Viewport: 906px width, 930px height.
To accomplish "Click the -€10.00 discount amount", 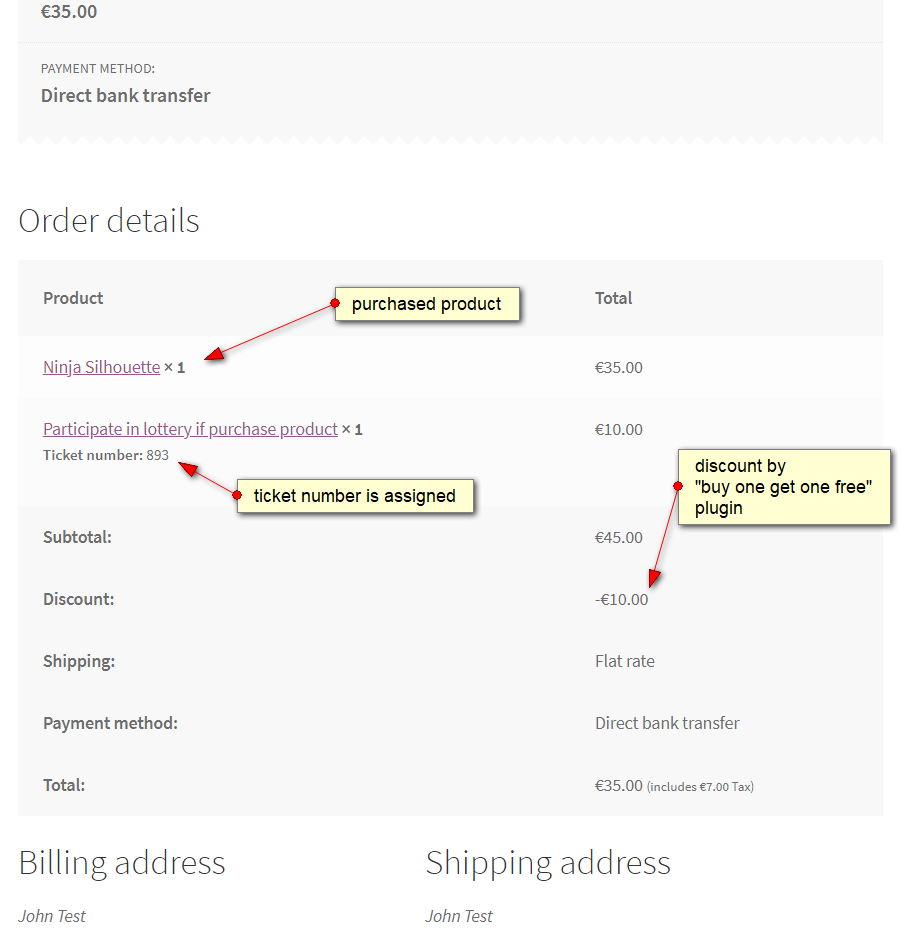I will point(621,600).
